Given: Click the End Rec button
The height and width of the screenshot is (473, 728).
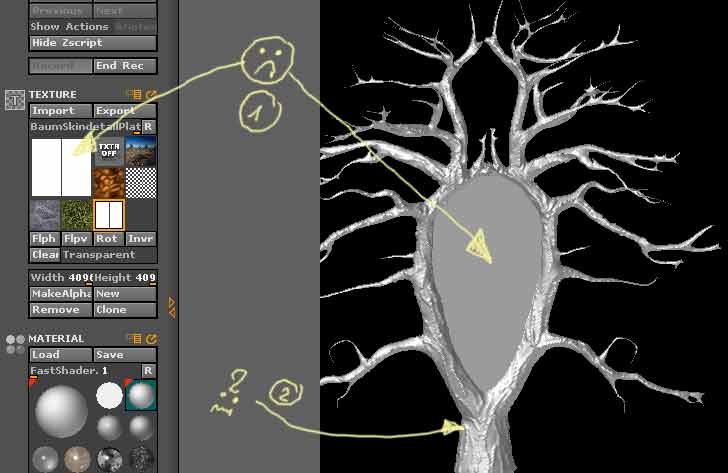Looking at the screenshot, I should (124, 66).
